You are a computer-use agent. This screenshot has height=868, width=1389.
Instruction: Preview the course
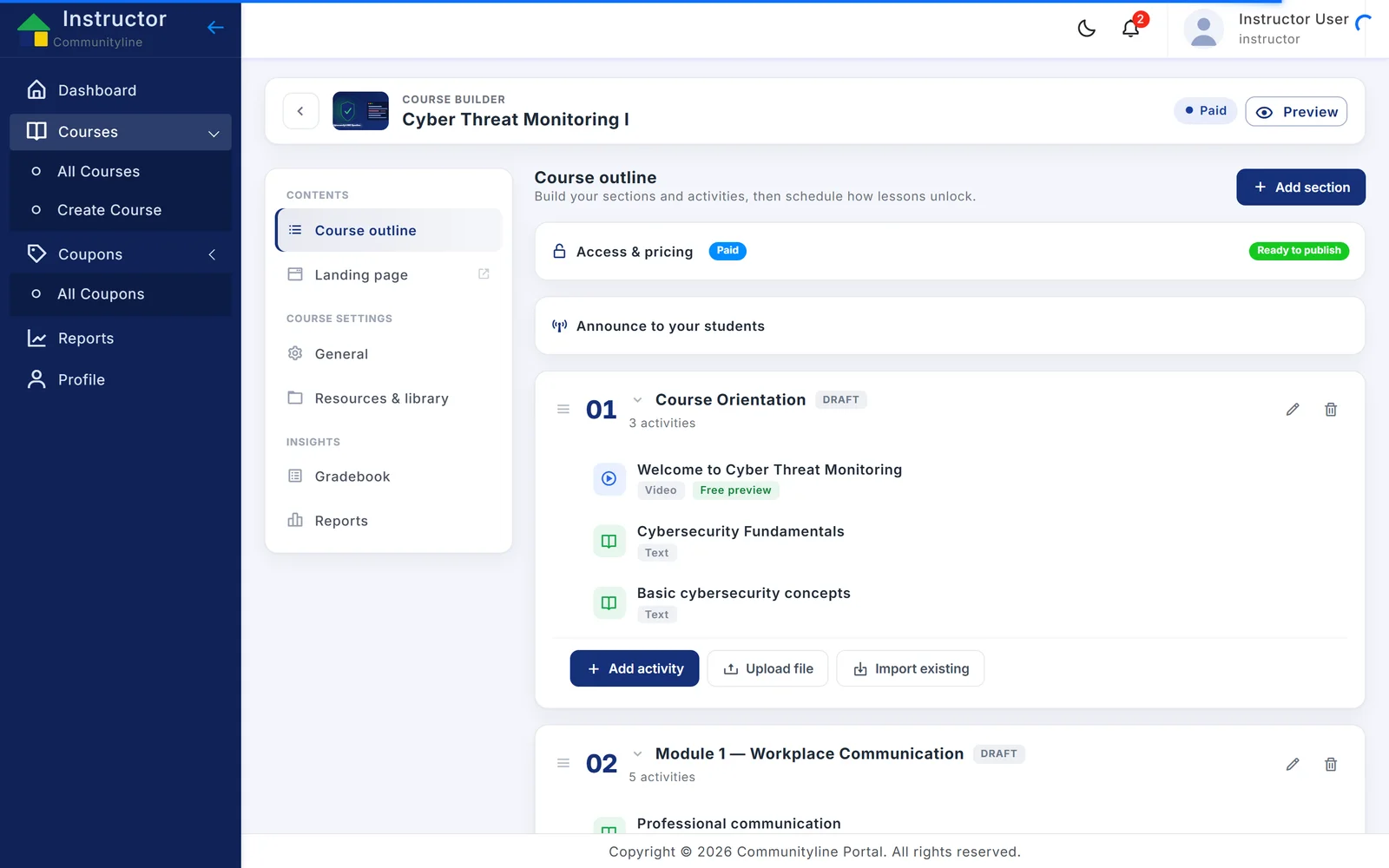pos(1296,112)
